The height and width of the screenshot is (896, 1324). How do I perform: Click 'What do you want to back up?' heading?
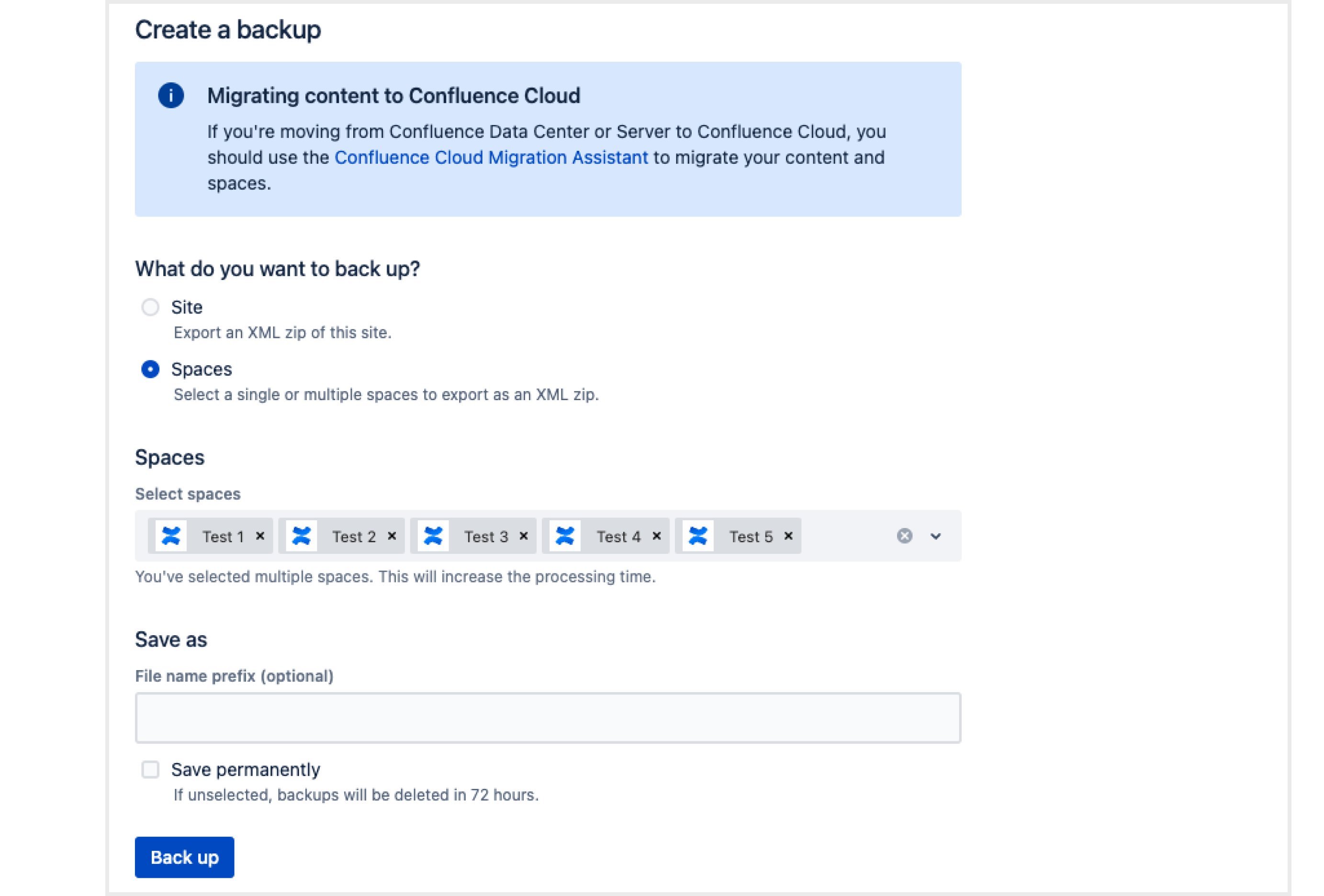[278, 269]
